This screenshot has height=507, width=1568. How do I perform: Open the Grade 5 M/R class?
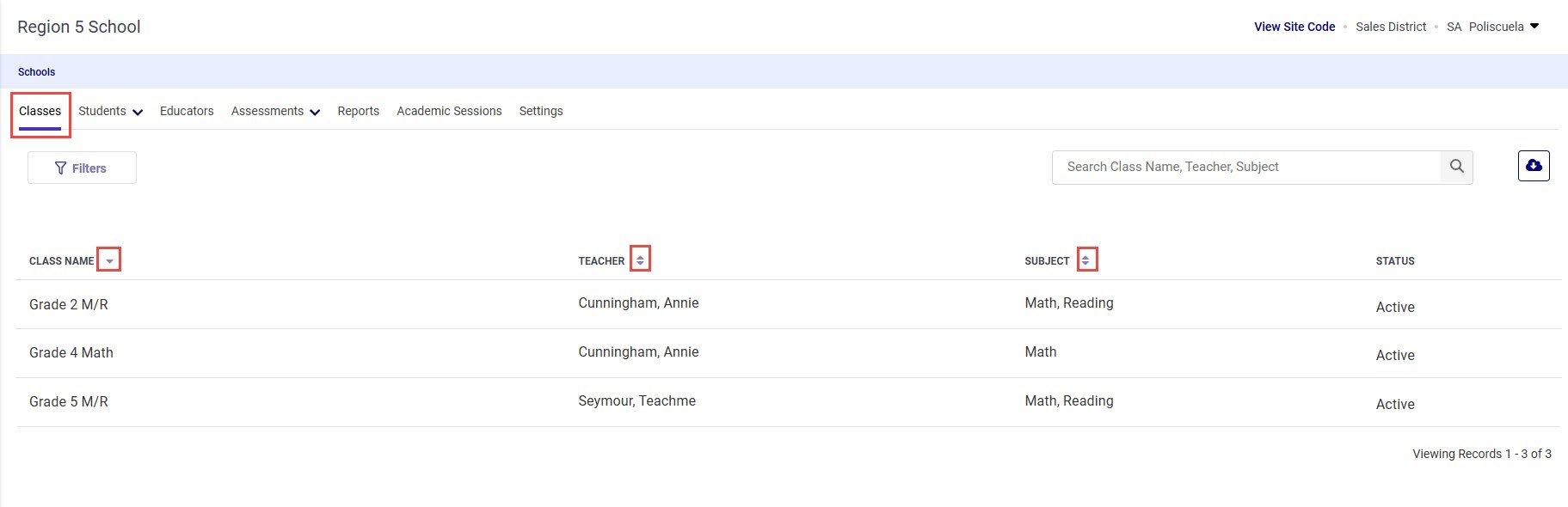click(x=69, y=402)
